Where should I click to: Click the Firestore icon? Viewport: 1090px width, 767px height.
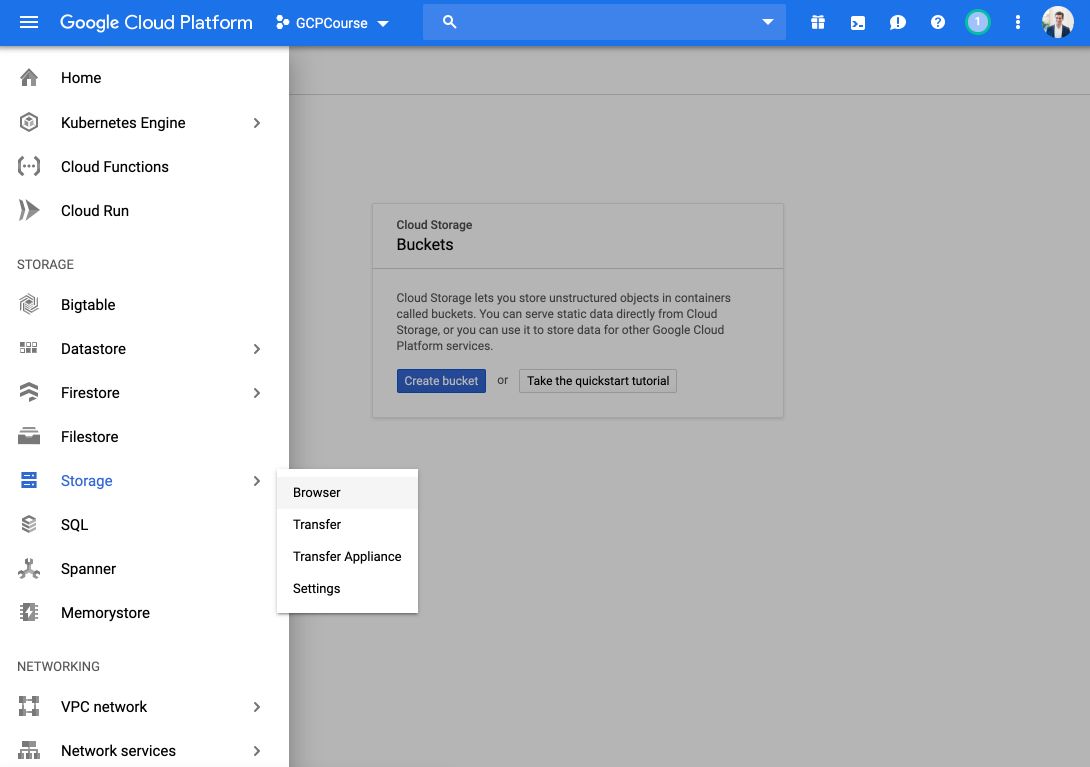point(29,392)
